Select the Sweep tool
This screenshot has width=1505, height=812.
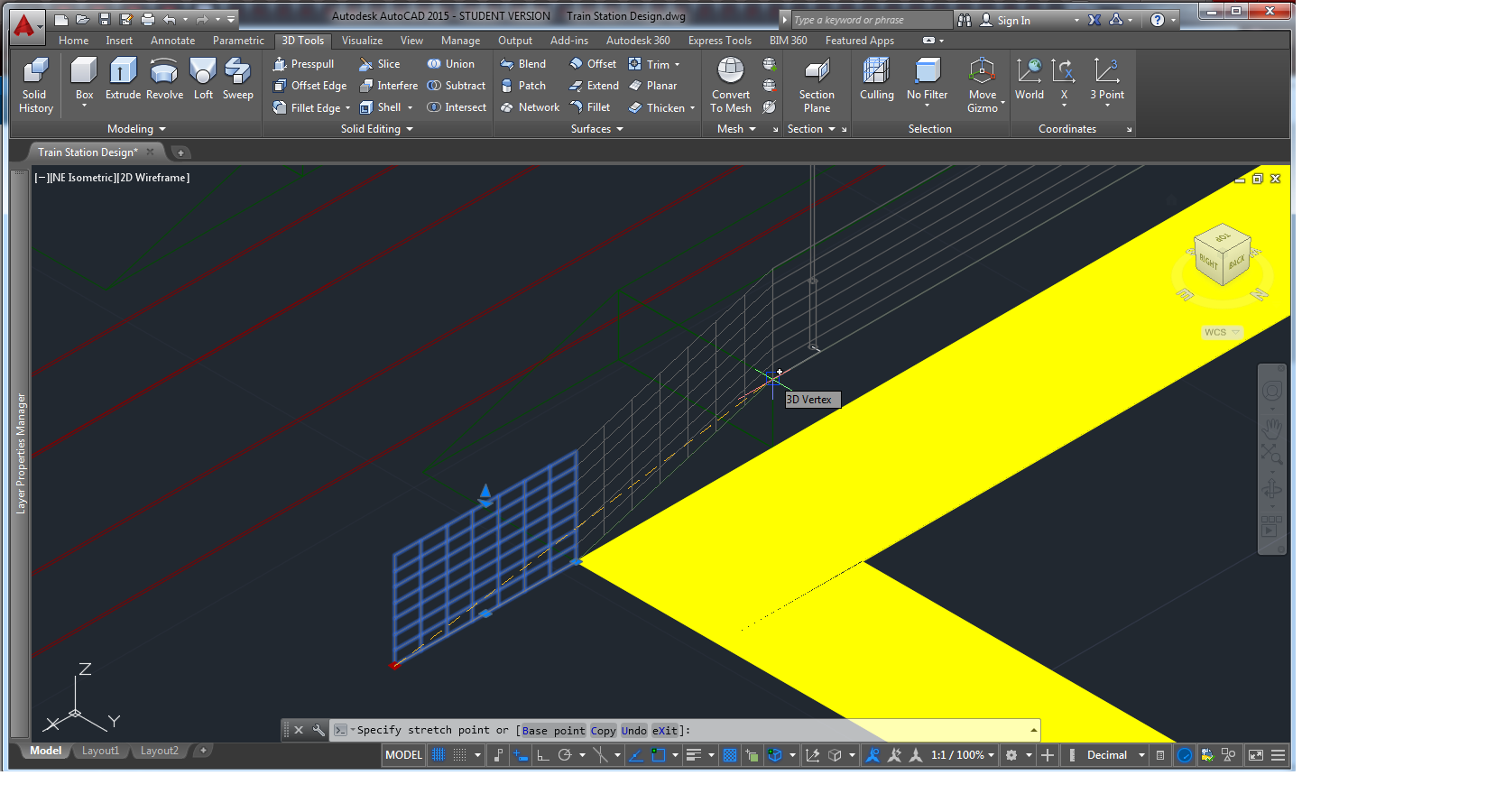237,79
